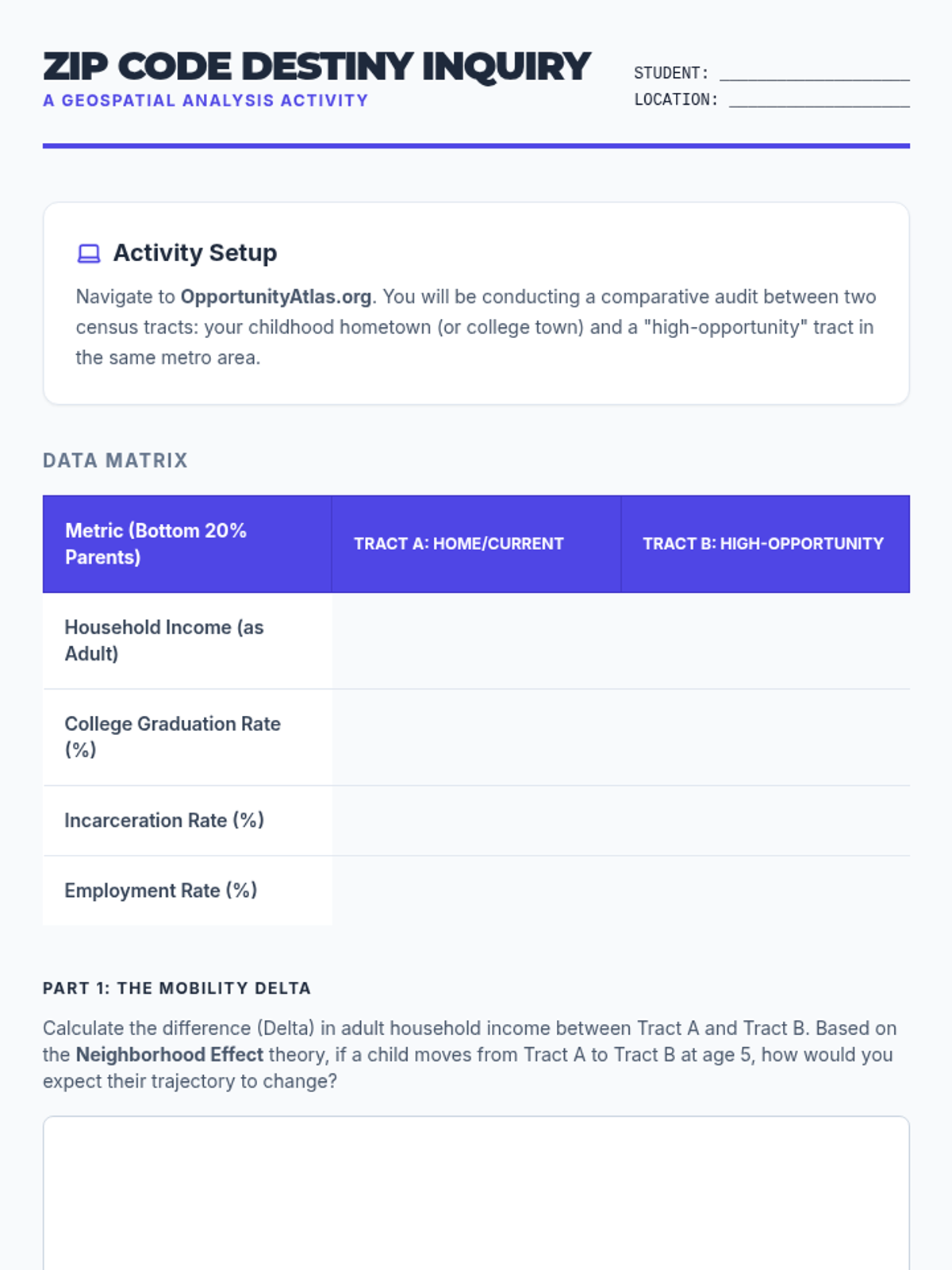Select Tract A cell for College Graduation Rate
Image resolution: width=952 pixels, height=1270 pixels.
[x=475, y=737]
